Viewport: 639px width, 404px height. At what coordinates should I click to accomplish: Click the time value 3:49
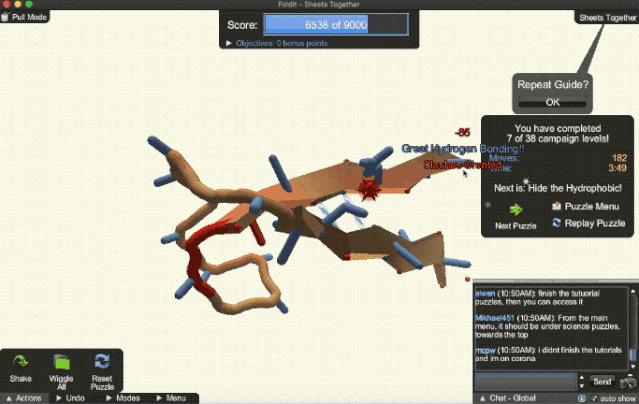[x=617, y=168]
